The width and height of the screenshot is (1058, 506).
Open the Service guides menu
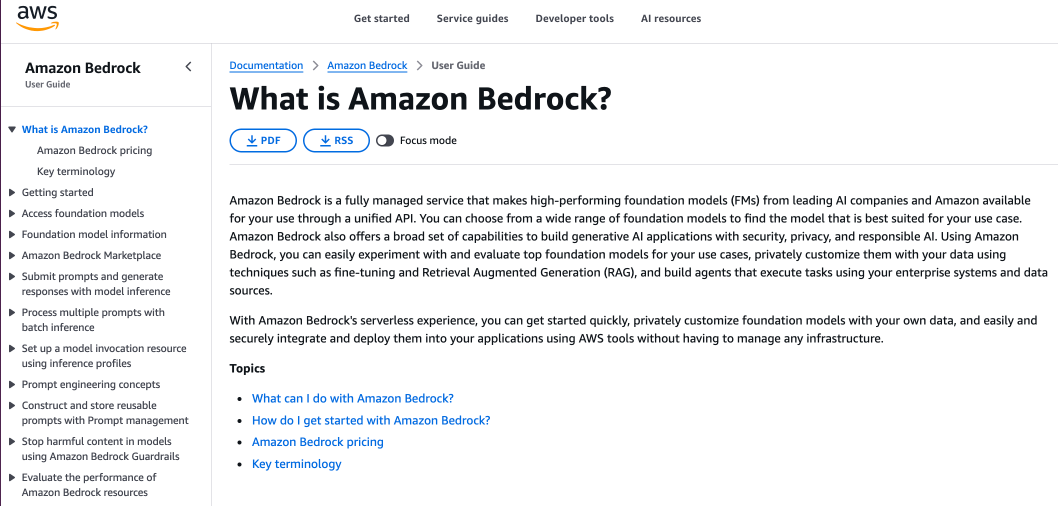pyautogui.click(x=472, y=19)
